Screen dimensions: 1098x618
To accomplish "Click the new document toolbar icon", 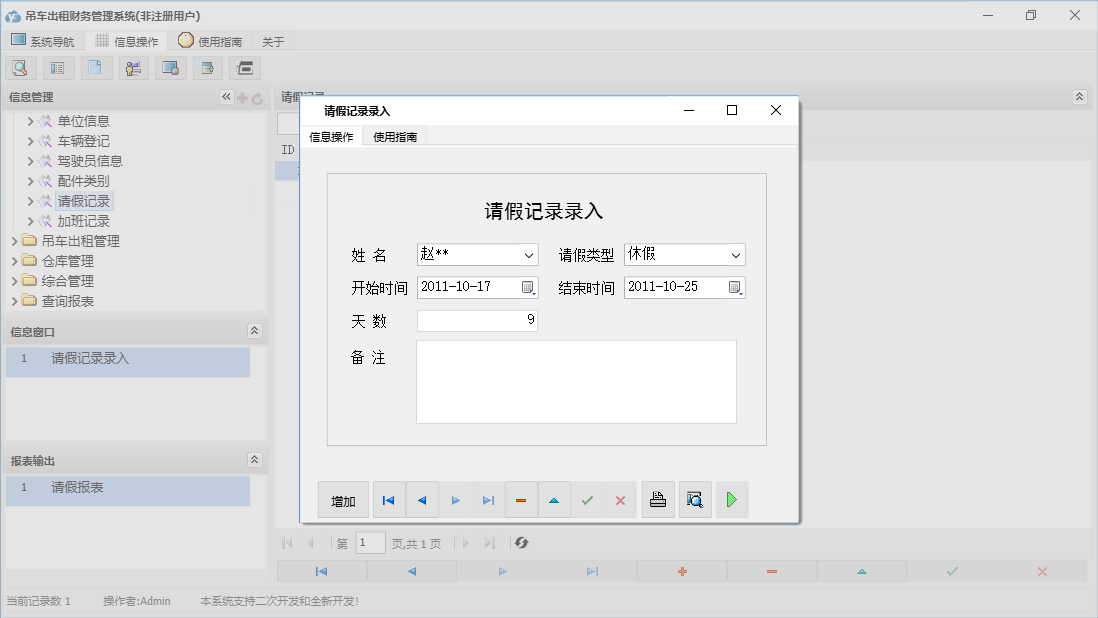I will click(x=95, y=67).
